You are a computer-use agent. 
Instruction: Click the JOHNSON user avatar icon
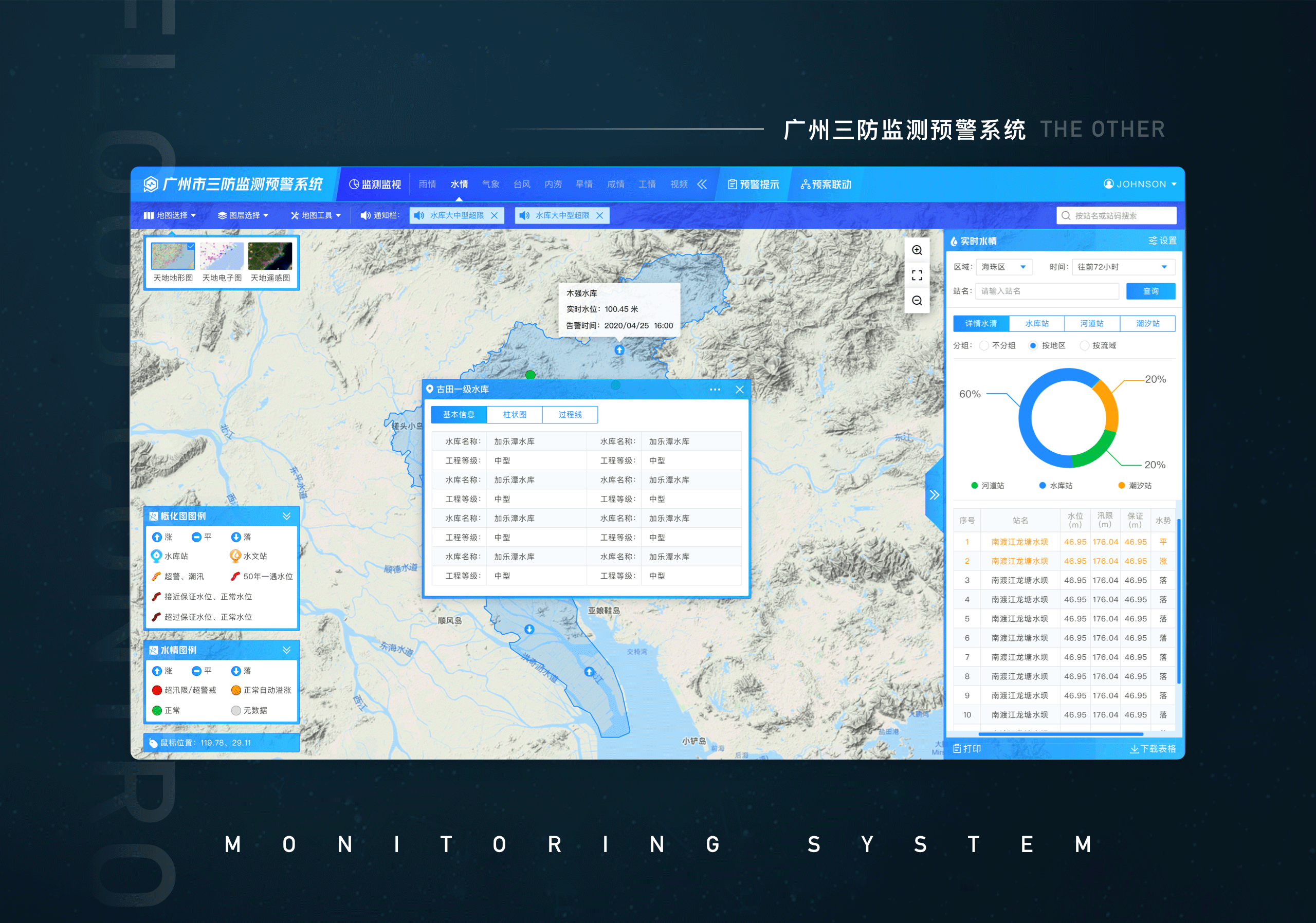[x=1108, y=184]
